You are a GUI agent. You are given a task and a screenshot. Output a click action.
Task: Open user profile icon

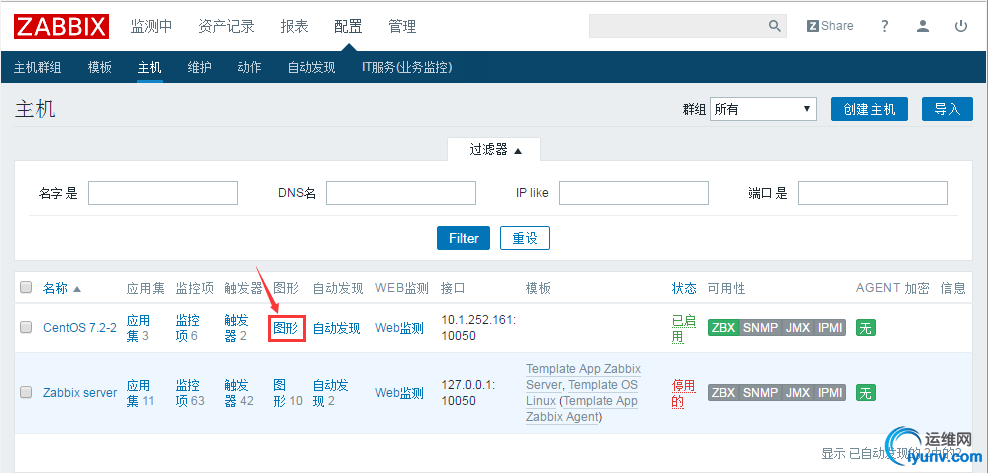coord(923,26)
